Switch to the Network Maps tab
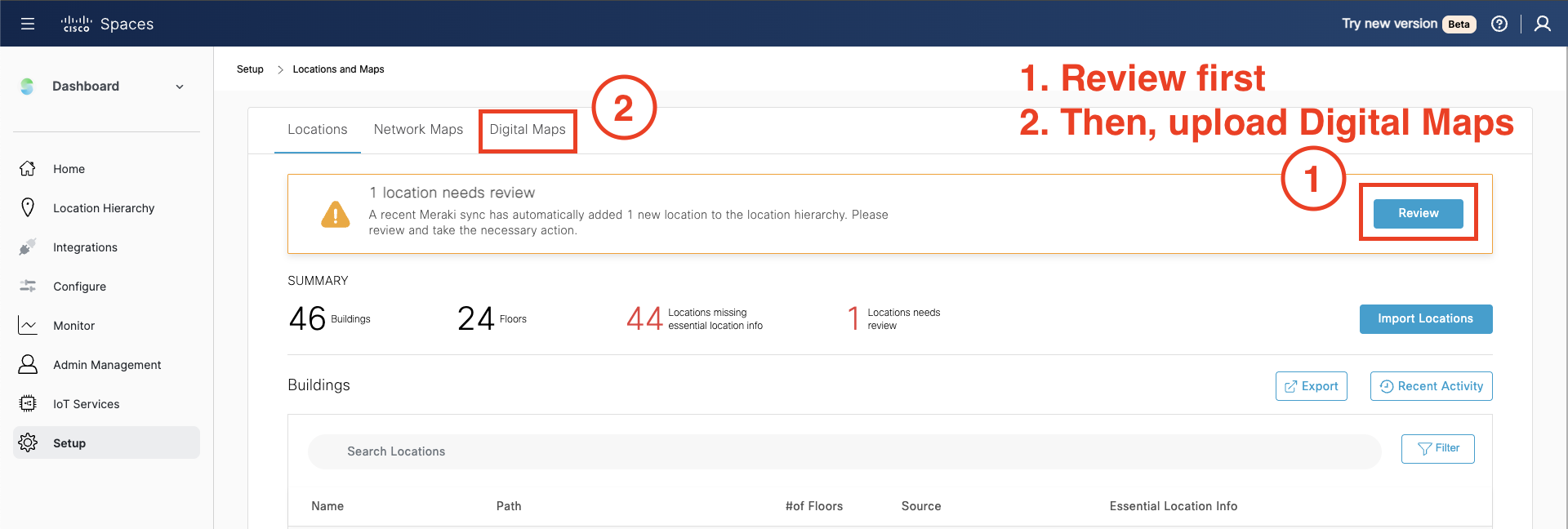 [418, 130]
